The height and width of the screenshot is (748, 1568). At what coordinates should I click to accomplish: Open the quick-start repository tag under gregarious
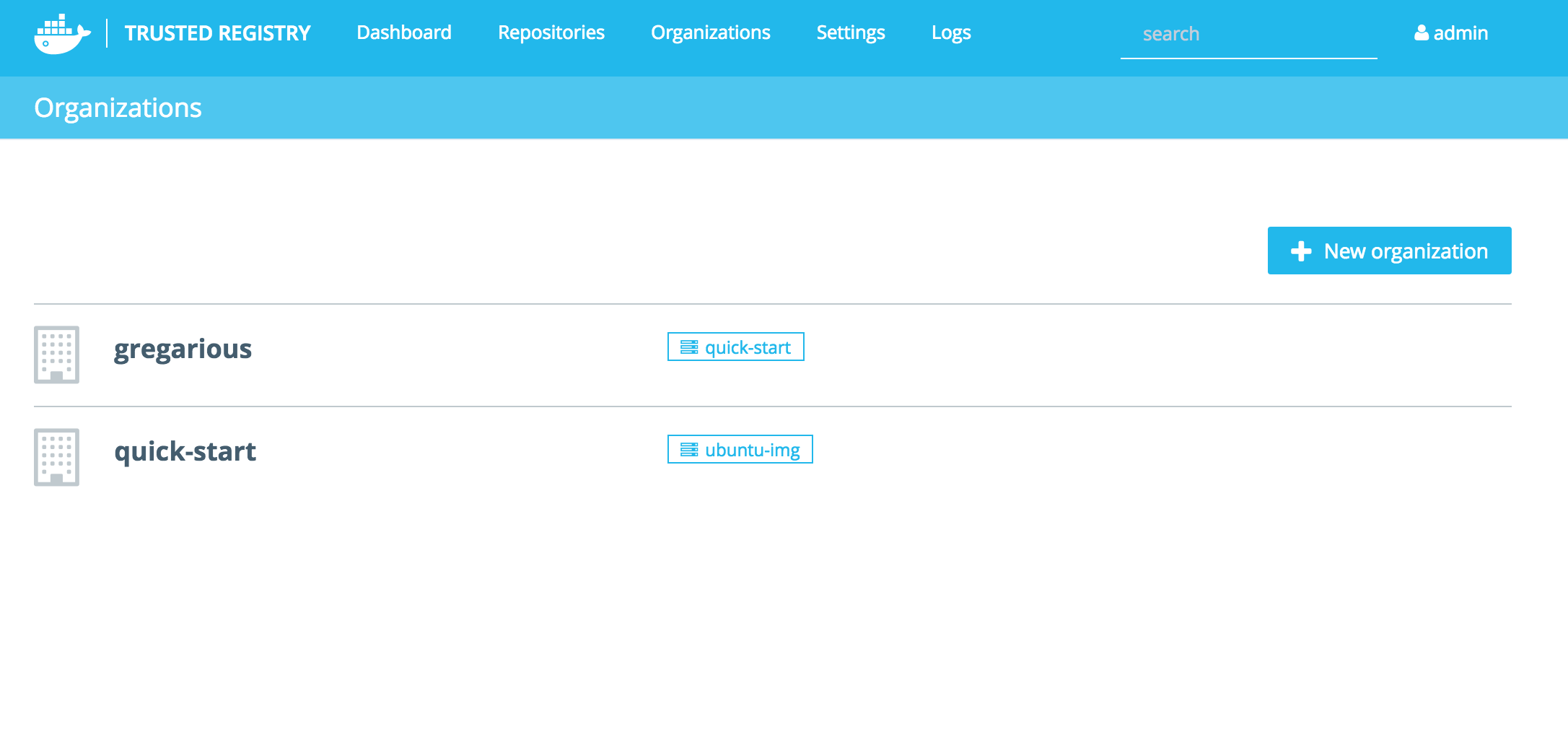[x=735, y=347]
